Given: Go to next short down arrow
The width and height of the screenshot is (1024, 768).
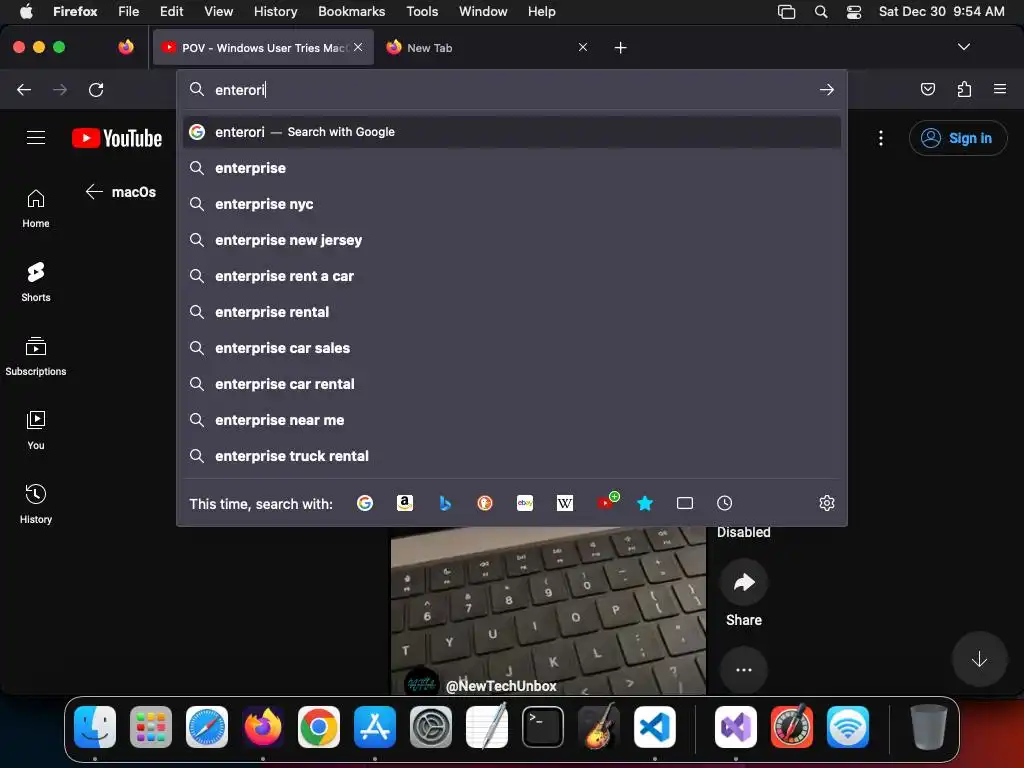Looking at the screenshot, I should (979, 659).
